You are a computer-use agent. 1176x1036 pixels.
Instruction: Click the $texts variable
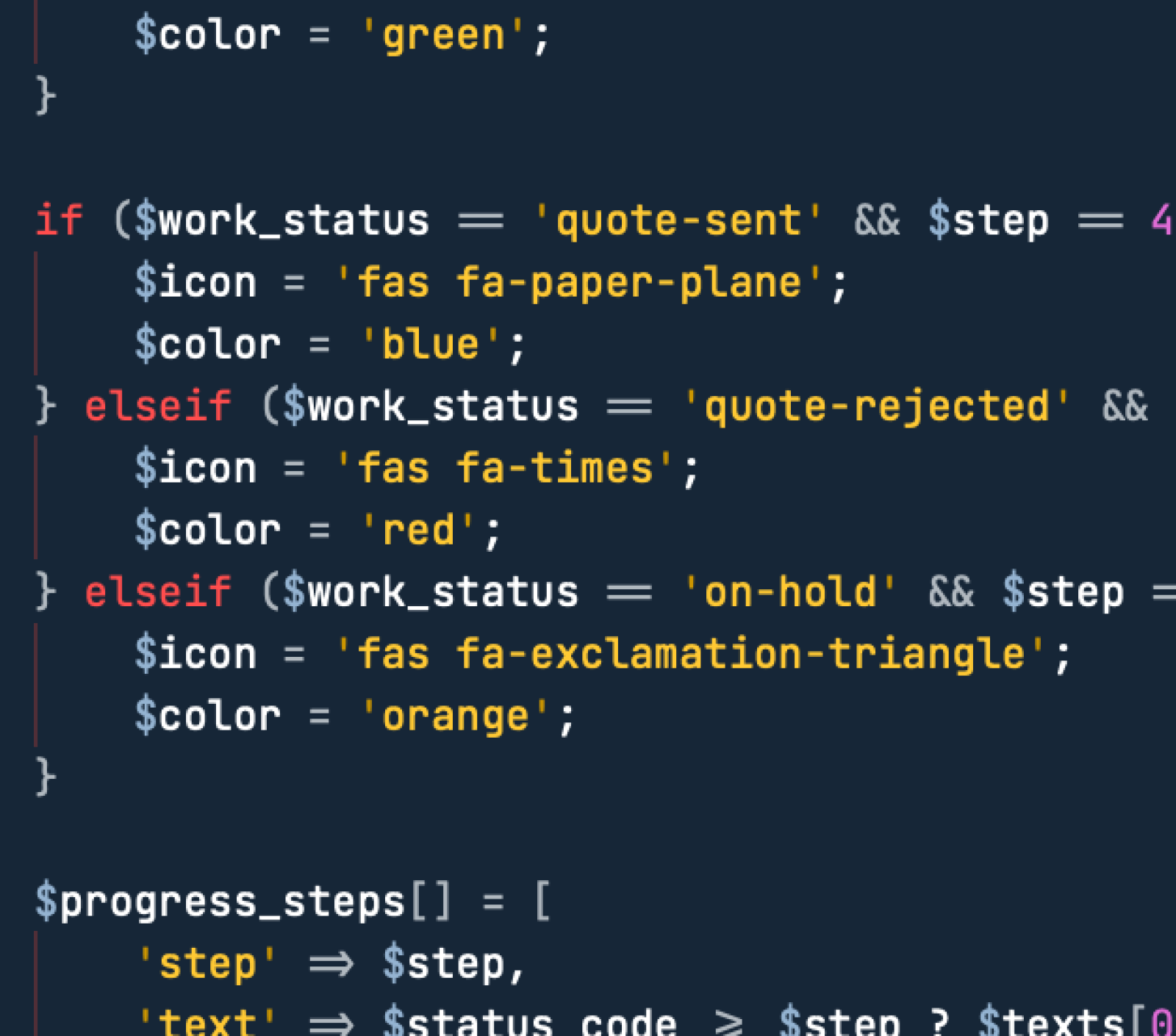(x=1051, y=1021)
